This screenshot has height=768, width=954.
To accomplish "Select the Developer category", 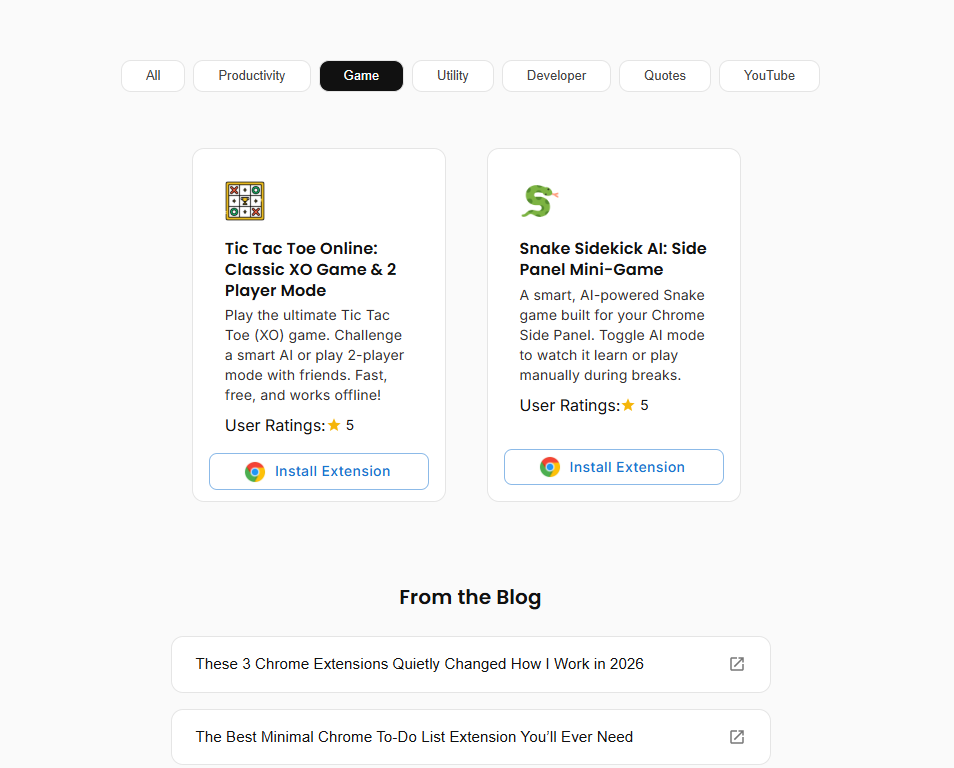I will pos(556,75).
